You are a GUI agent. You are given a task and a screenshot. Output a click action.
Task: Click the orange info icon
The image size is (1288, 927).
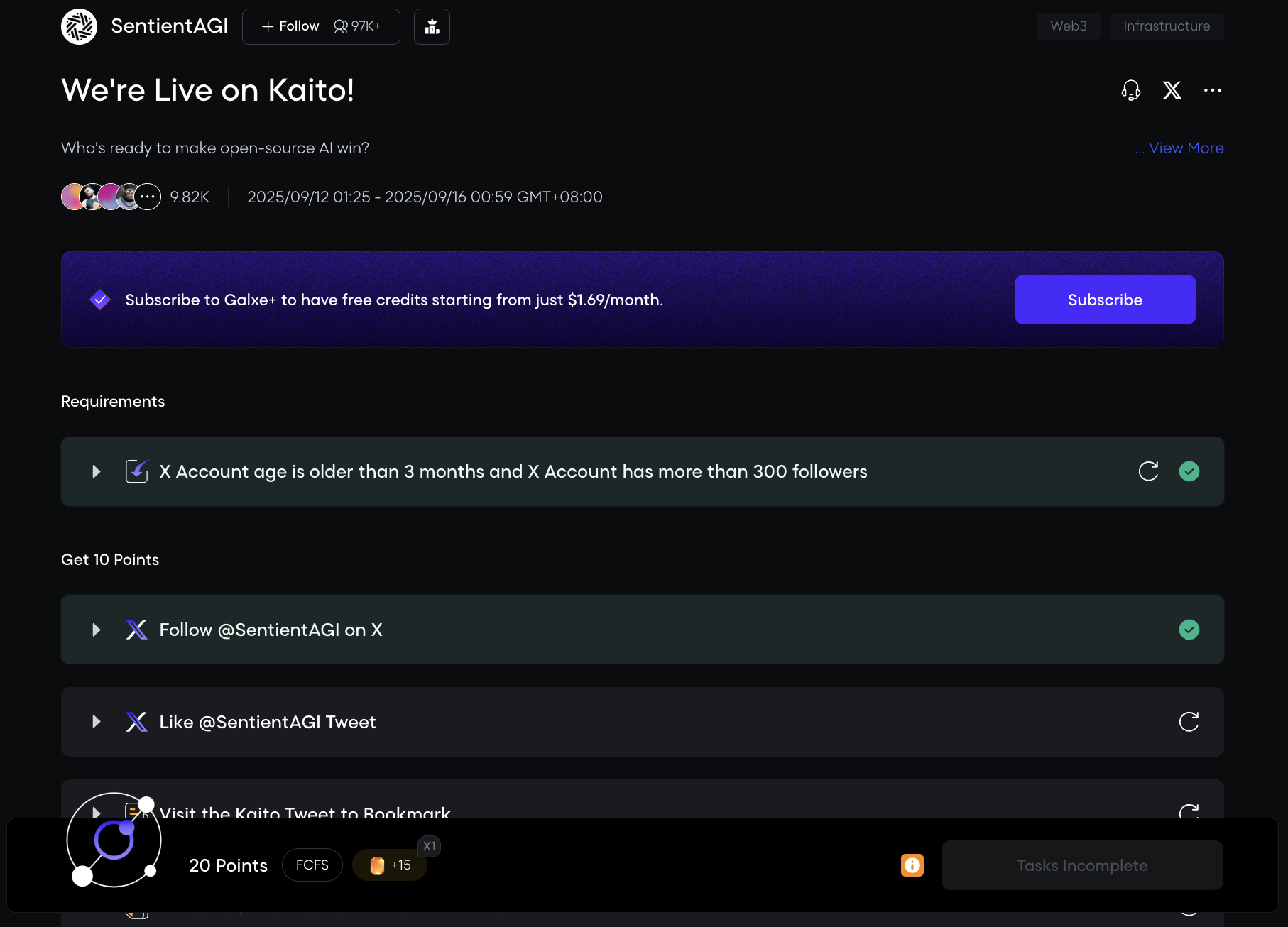(912, 865)
